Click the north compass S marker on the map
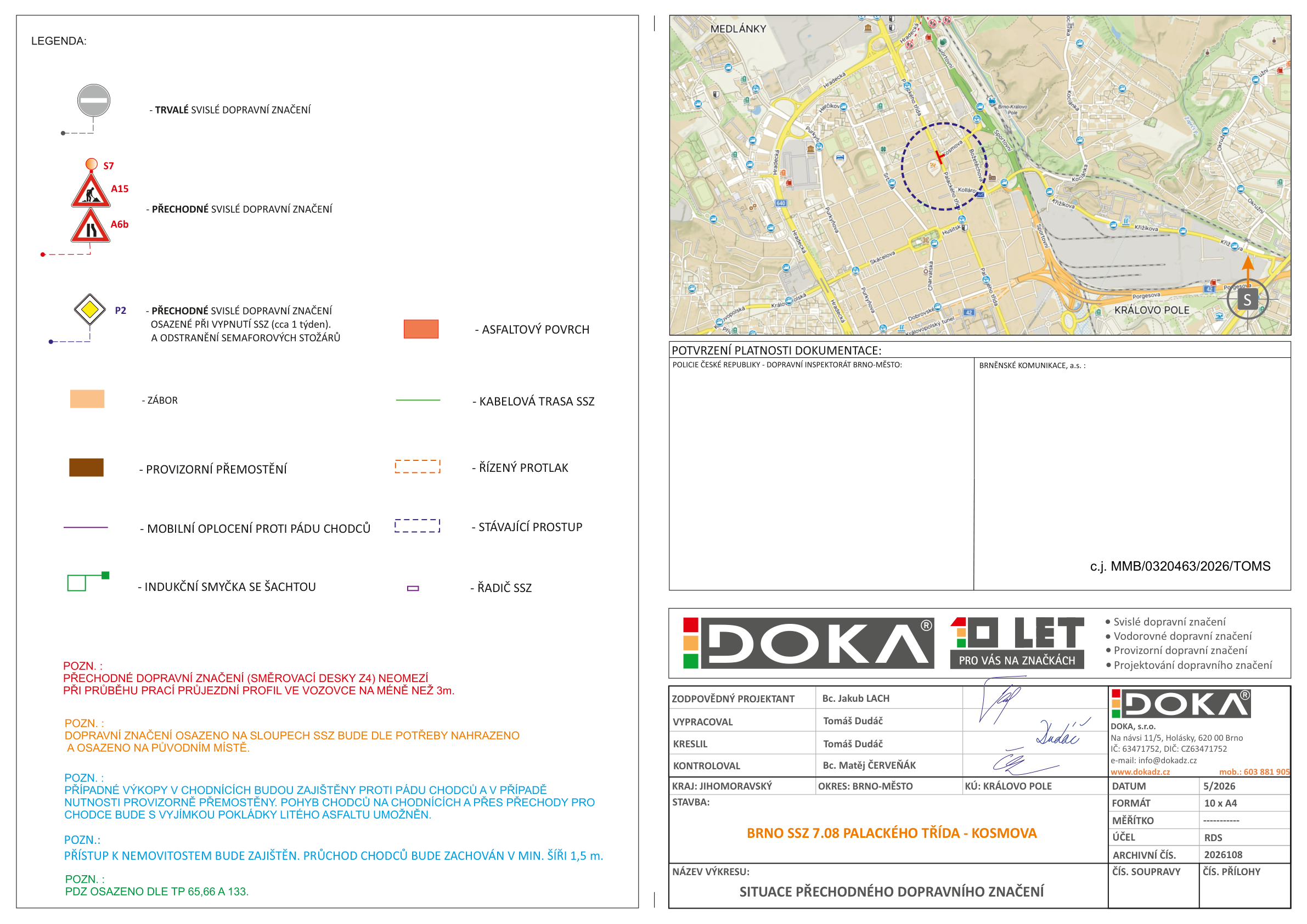Screen dimensions: 1307x924 [x=1247, y=299]
